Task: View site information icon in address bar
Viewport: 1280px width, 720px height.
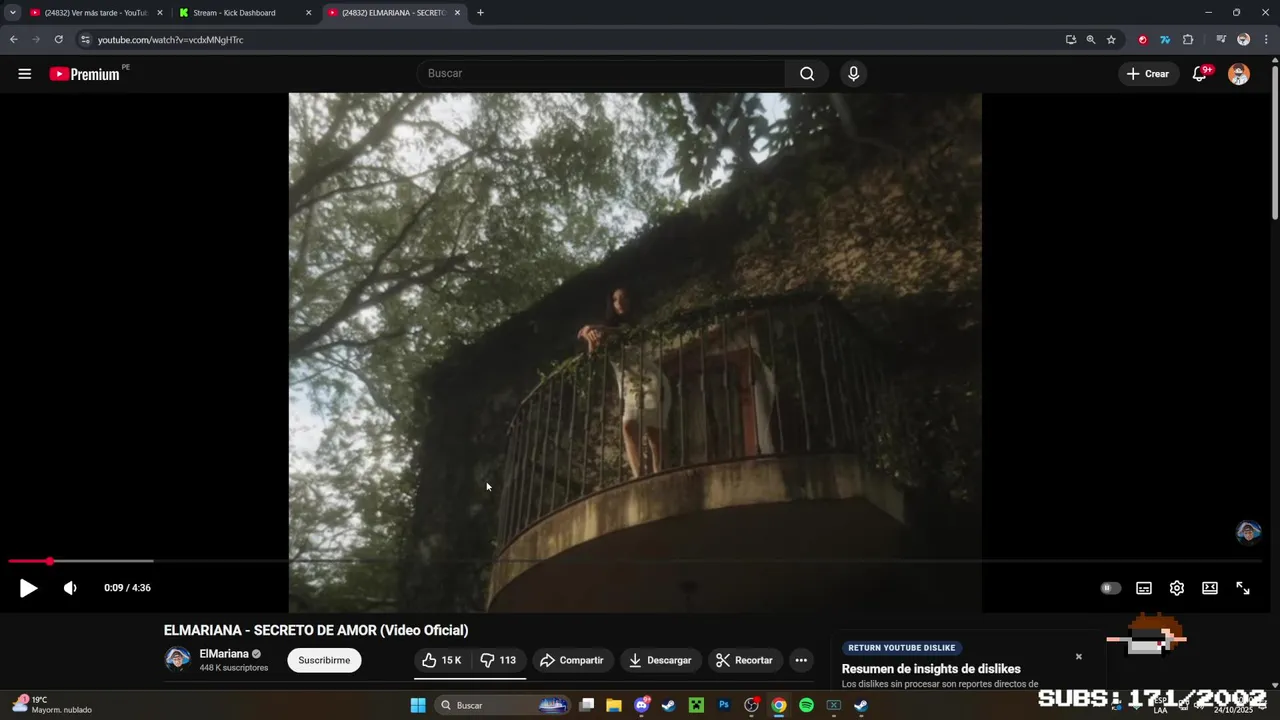Action: coord(86,40)
